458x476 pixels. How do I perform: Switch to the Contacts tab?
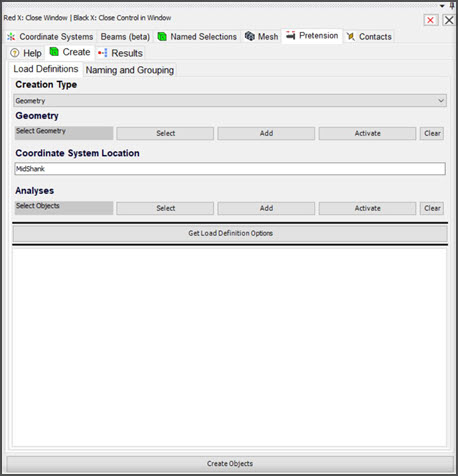pos(369,37)
